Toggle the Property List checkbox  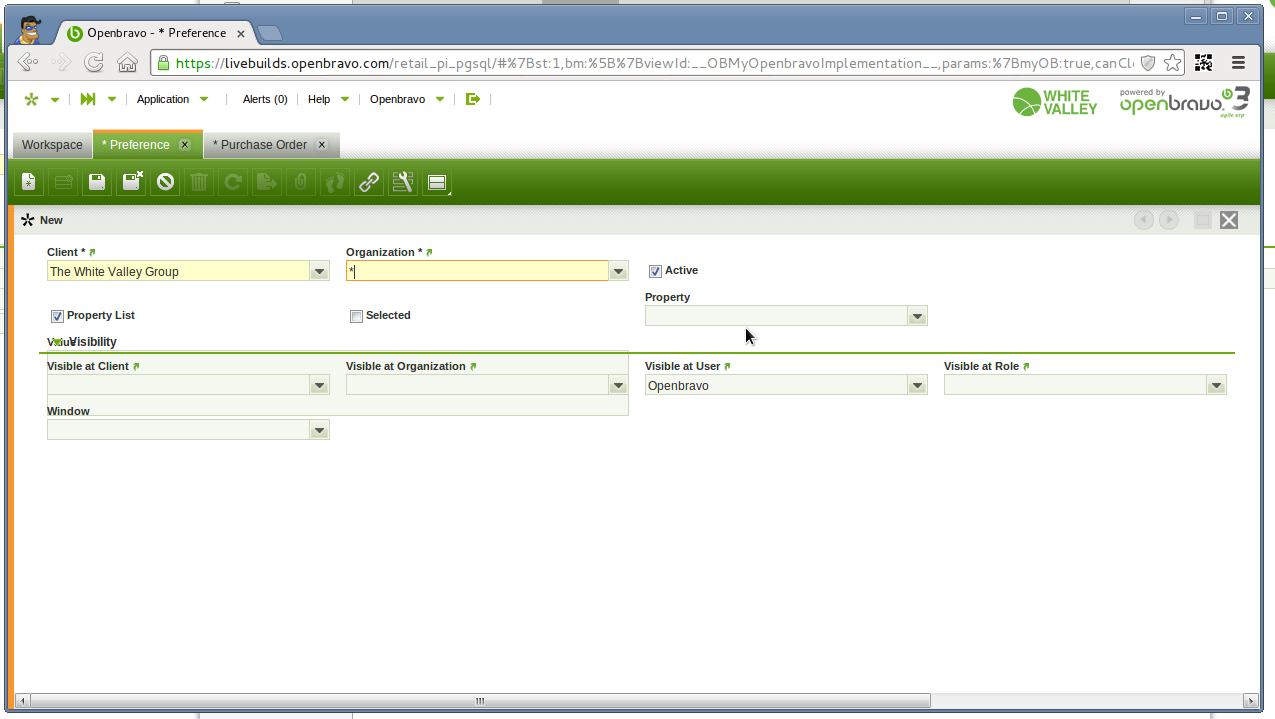pyautogui.click(x=57, y=316)
